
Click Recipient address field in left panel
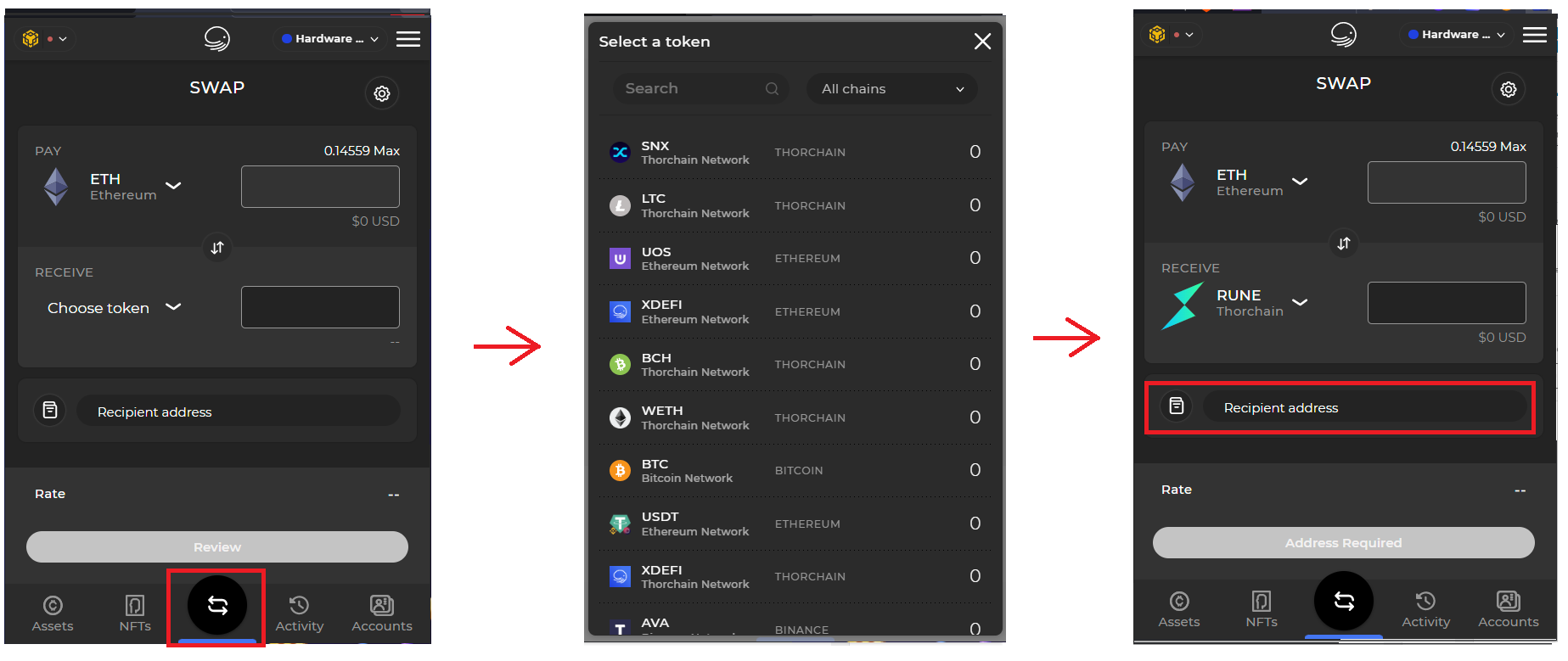coord(239,412)
